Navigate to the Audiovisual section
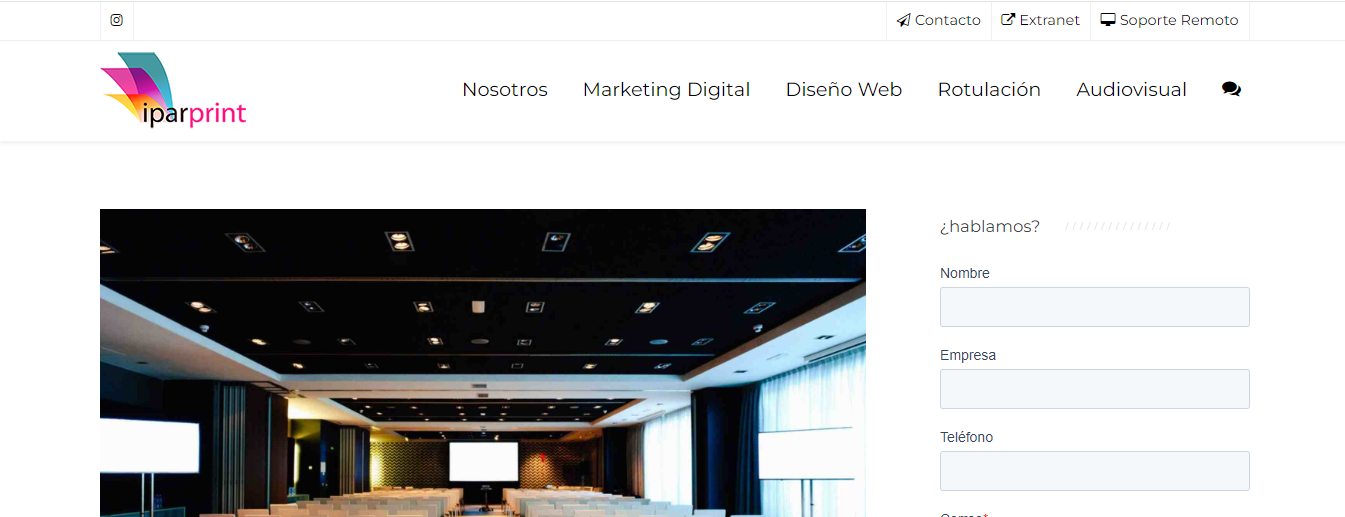Image resolution: width=1345 pixels, height=517 pixels. [x=1131, y=90]
